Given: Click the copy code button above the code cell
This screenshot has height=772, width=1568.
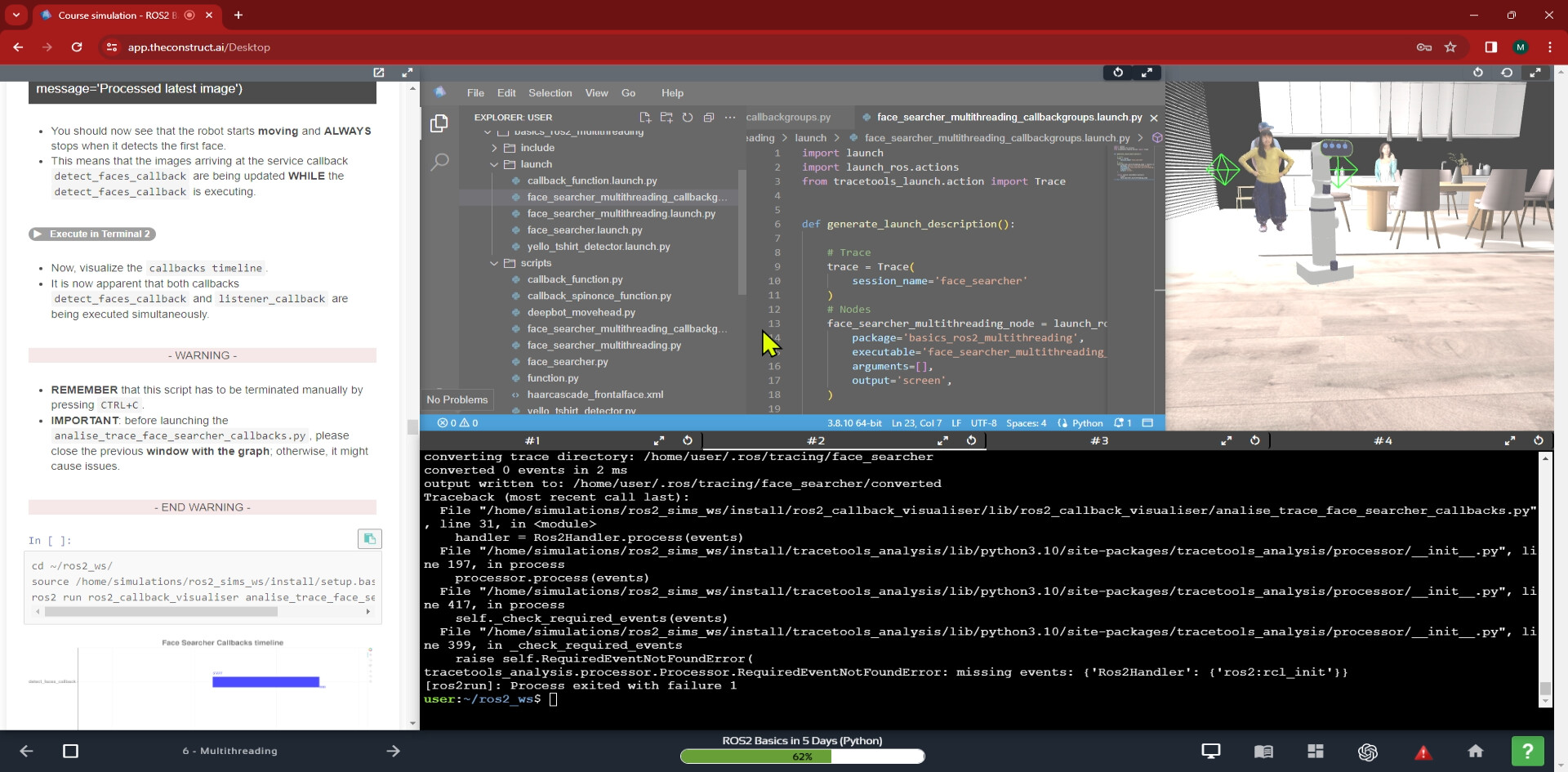Looking at the screenshot, I should click(369, 538).
